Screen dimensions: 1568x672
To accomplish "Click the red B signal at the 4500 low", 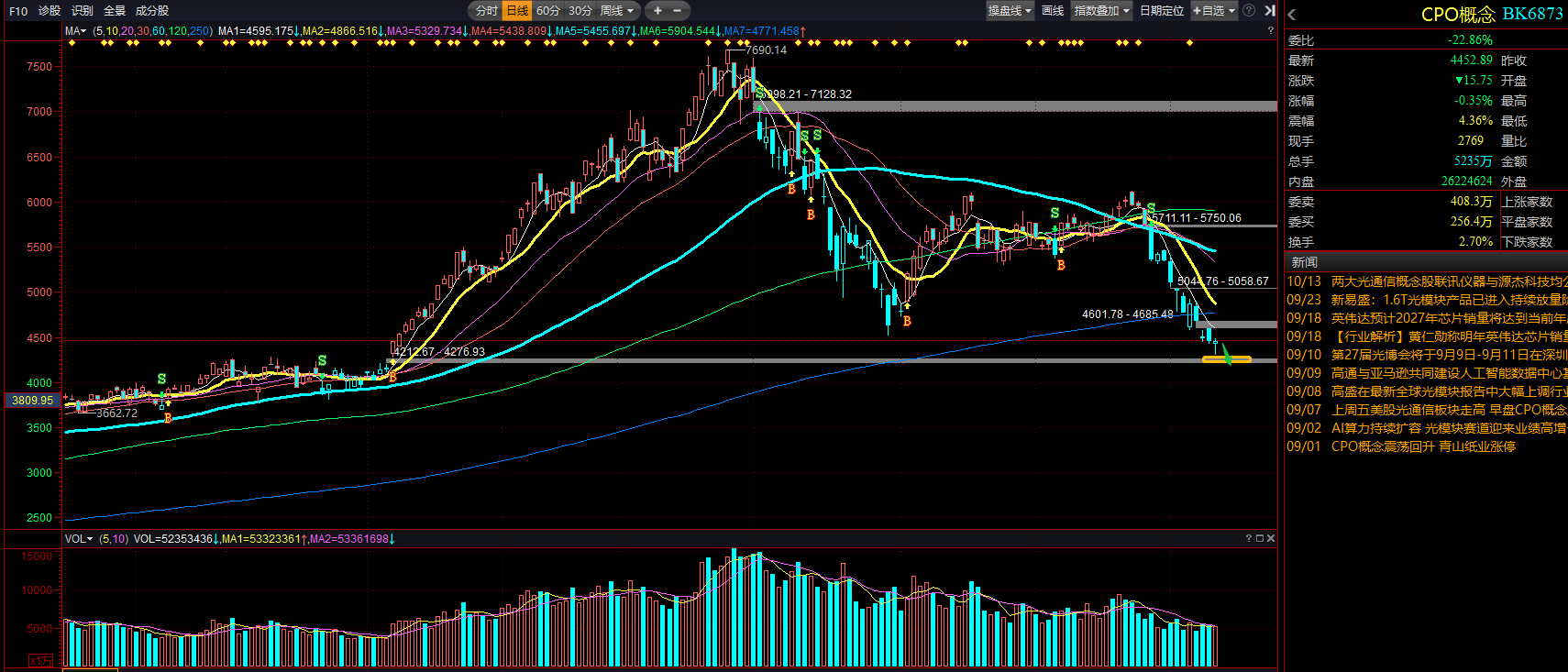I will pos(907,321).
